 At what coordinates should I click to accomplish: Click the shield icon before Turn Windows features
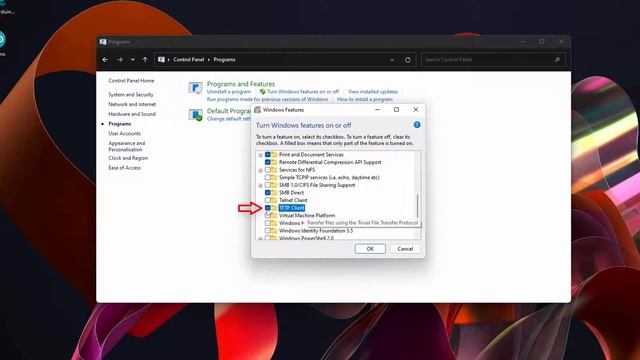tap(262, 92)
